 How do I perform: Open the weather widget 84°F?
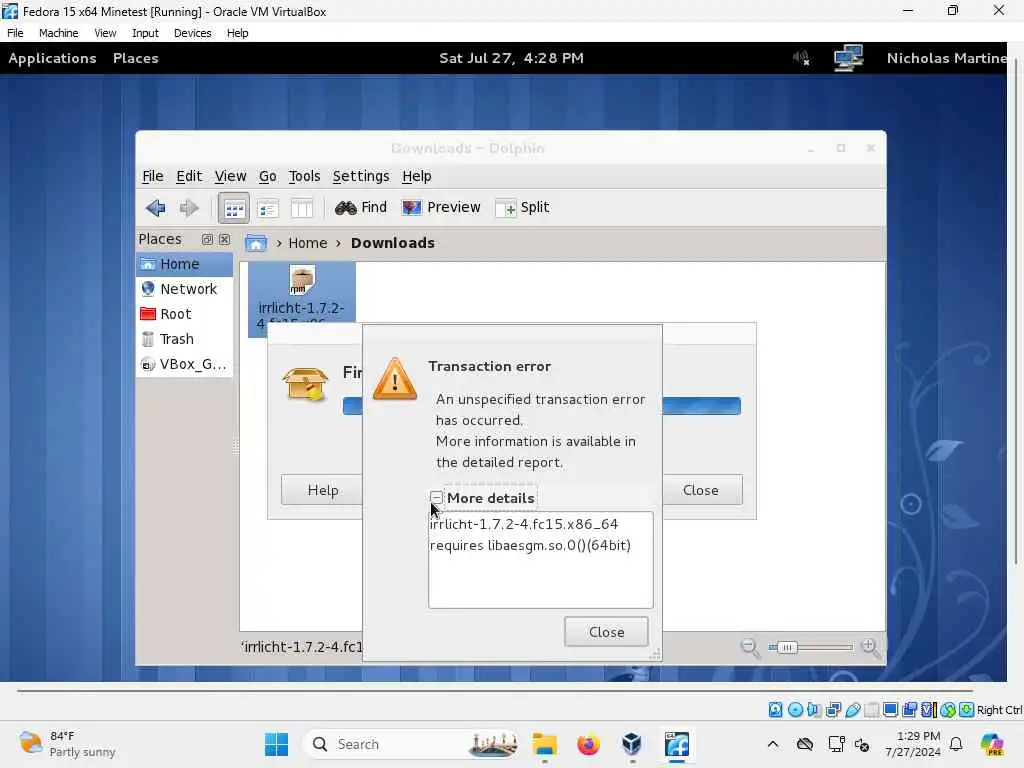tap(67, 744)
